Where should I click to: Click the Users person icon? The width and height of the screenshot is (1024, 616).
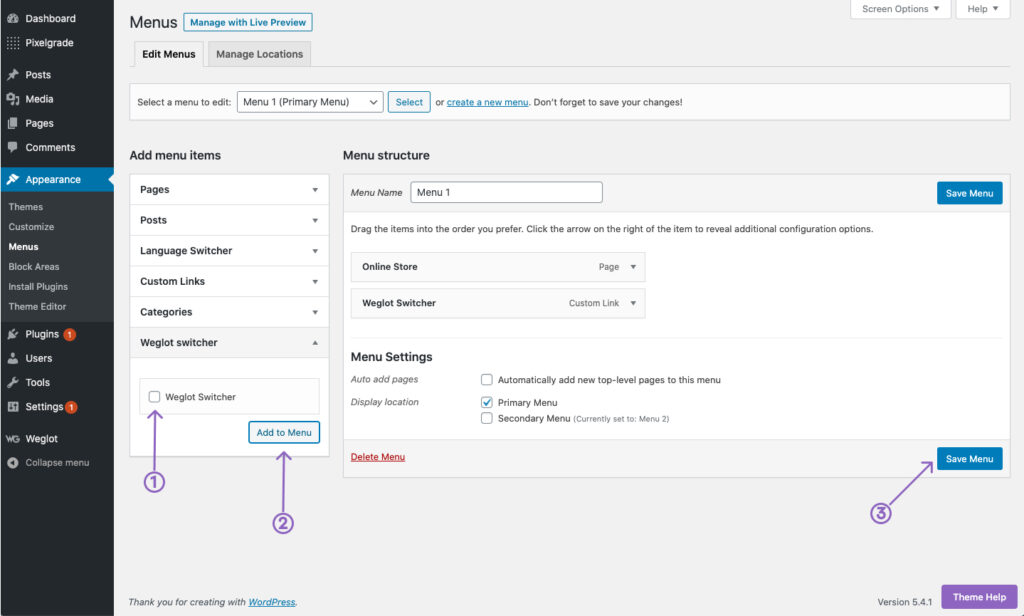pyautogui.click(x=12, y=358)
